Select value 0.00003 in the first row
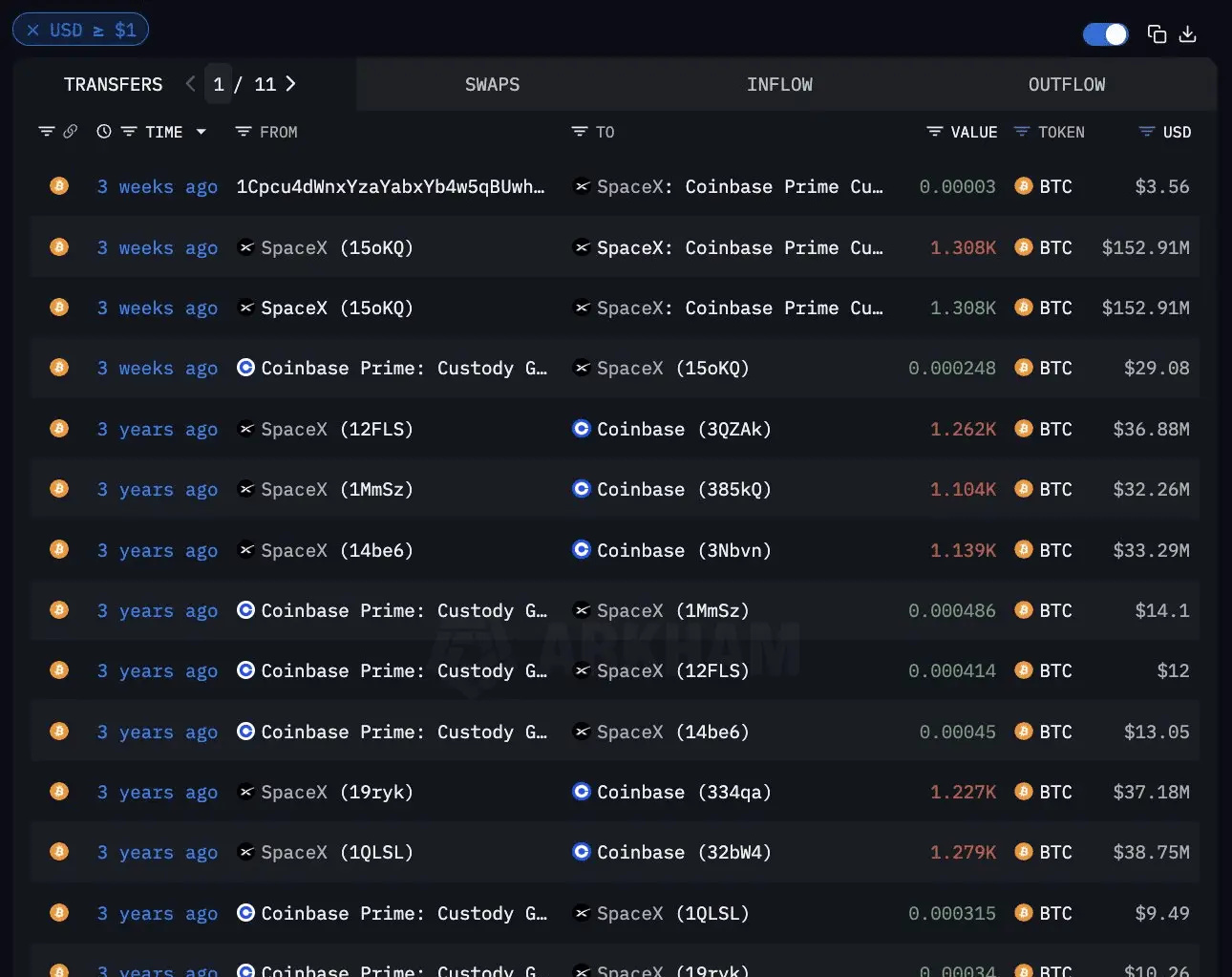 [x=958, y=187]
